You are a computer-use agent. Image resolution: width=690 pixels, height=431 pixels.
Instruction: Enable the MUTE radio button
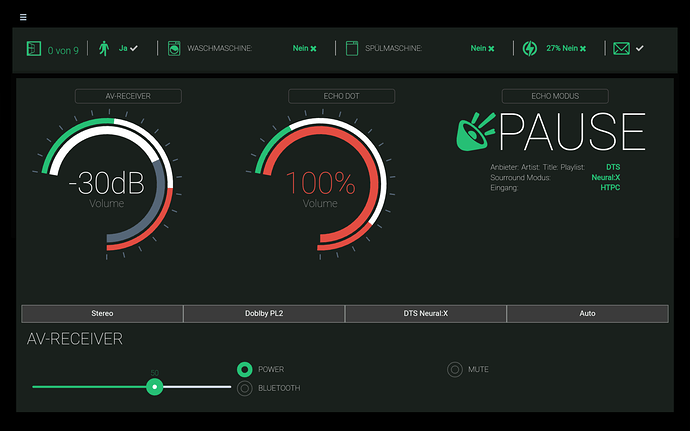(x=455, y=369)
